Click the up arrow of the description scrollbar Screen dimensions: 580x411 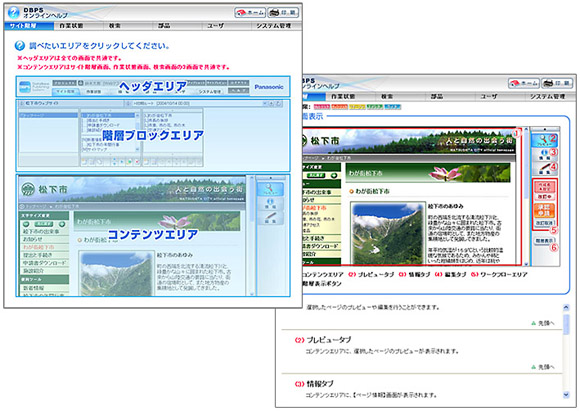point(566,307)
